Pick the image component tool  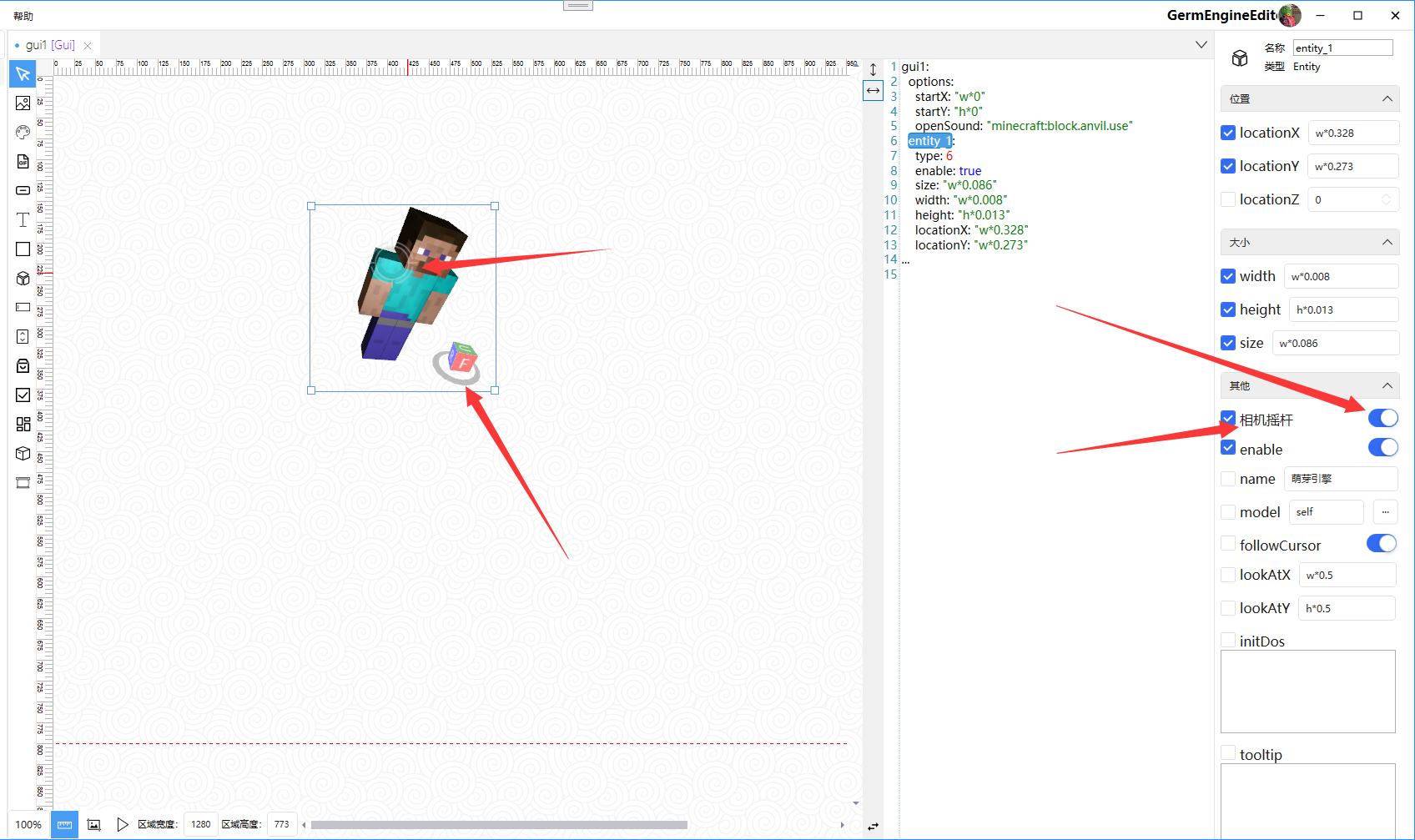click(x=23, y=103)
